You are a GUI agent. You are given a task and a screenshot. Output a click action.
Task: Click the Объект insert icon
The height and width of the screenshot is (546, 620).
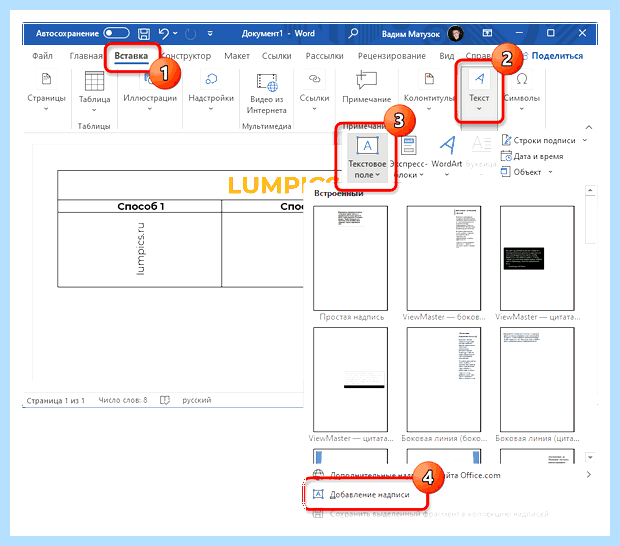506,172
